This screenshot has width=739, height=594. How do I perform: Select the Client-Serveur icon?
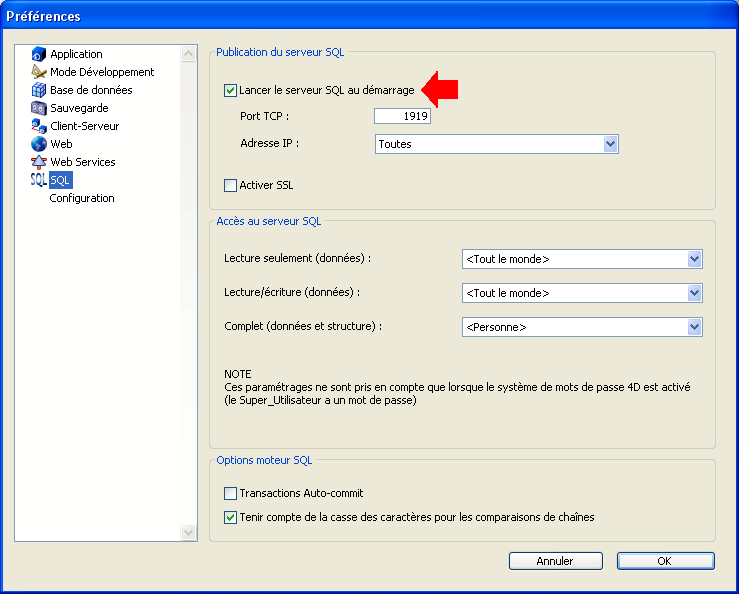pos(39,126)
